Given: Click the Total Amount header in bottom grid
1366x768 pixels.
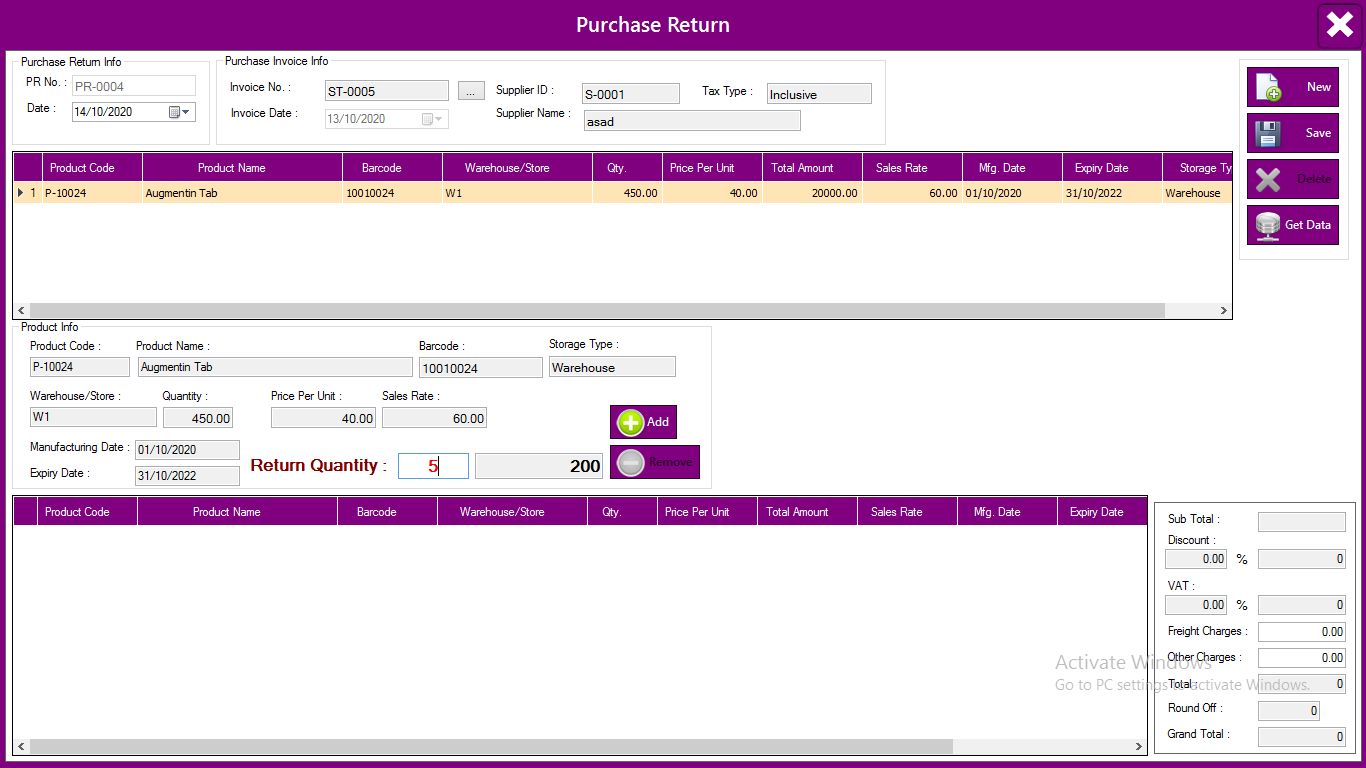Looking at the screenshot, I should pos(797,512).
